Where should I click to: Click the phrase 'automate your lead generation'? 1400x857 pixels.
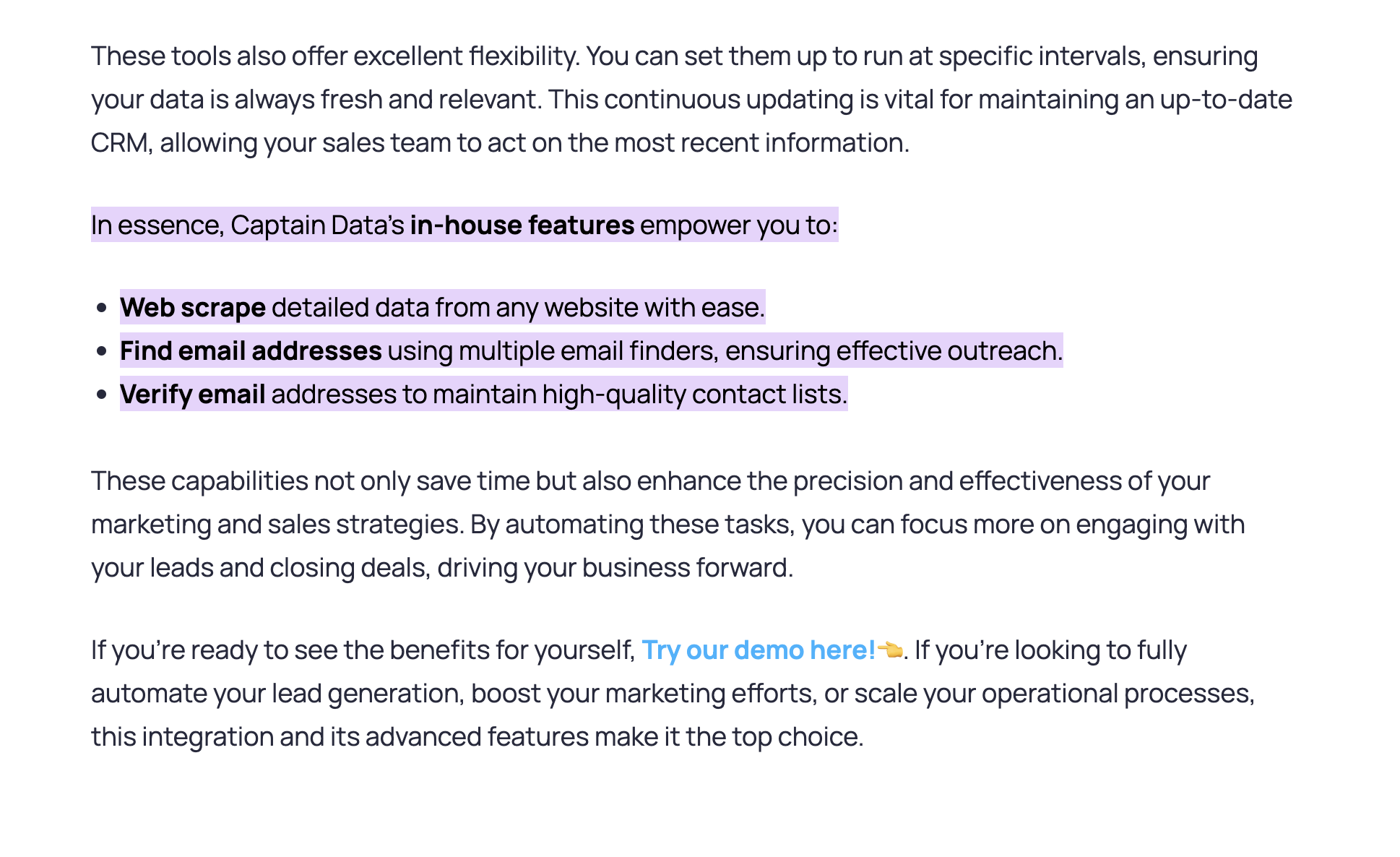[x=275, y=694]
